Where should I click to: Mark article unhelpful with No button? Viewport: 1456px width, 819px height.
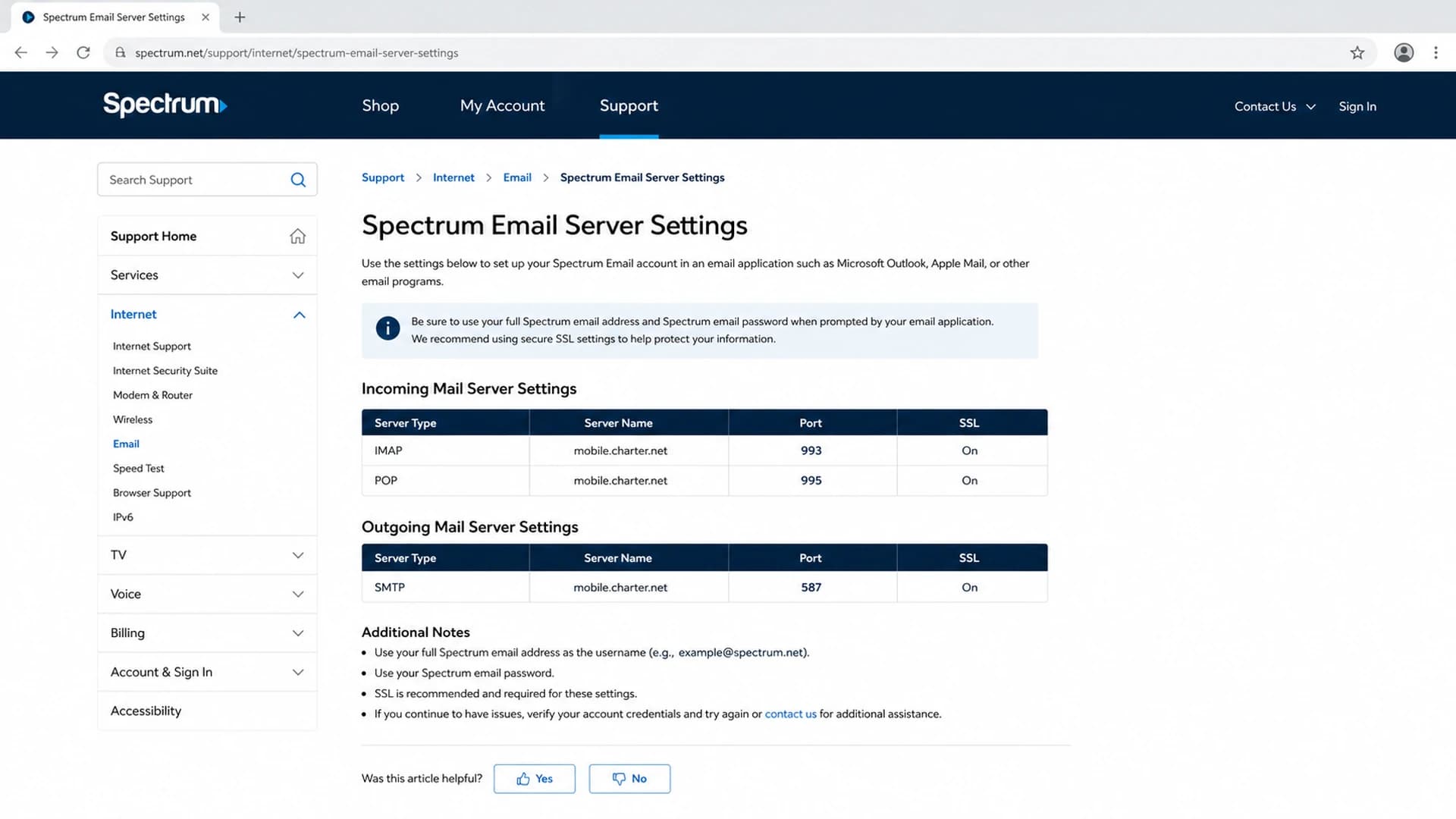(629, 779)
